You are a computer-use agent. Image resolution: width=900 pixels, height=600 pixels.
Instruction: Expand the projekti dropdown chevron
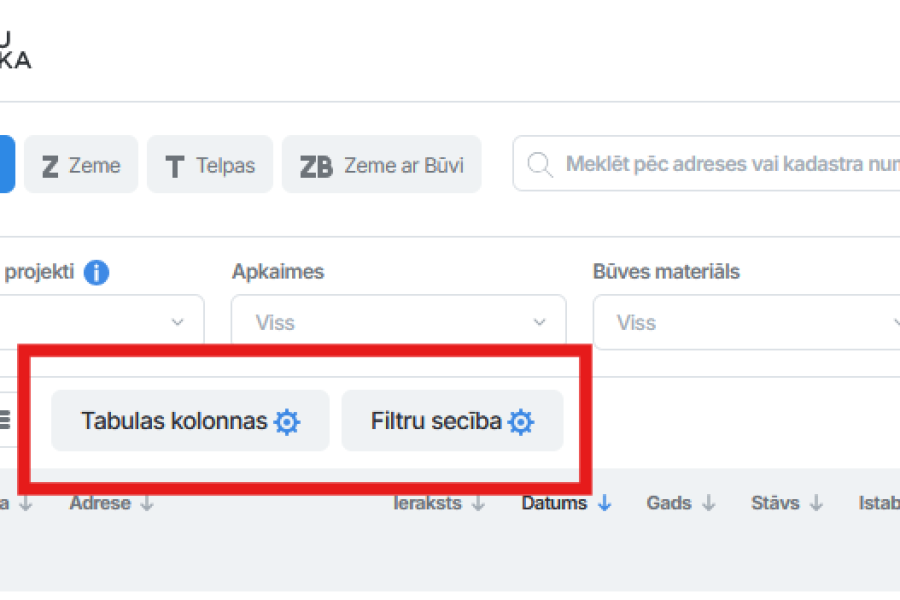tap(178, 322)
